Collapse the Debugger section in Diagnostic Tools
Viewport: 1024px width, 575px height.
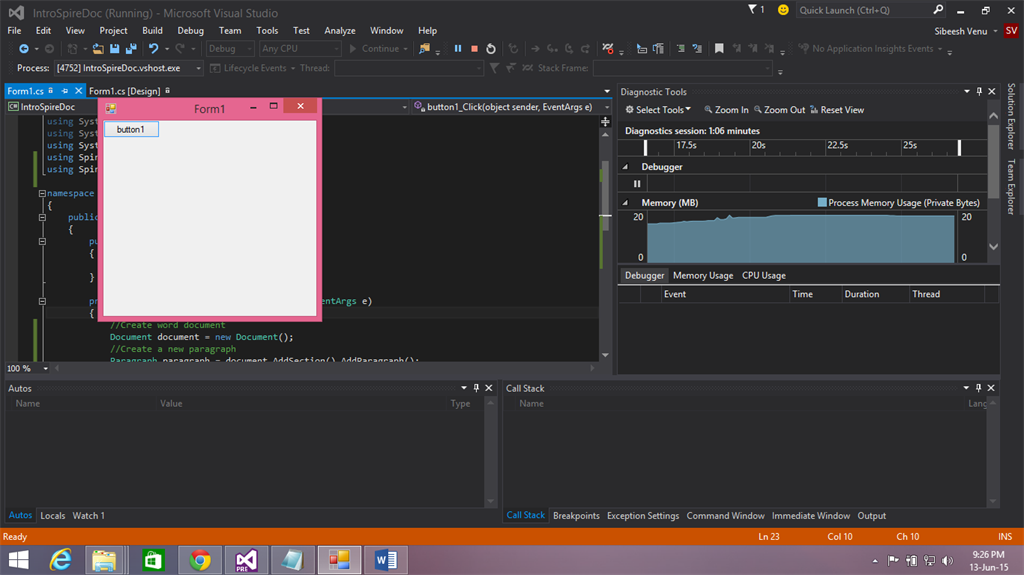click(626, 167)
